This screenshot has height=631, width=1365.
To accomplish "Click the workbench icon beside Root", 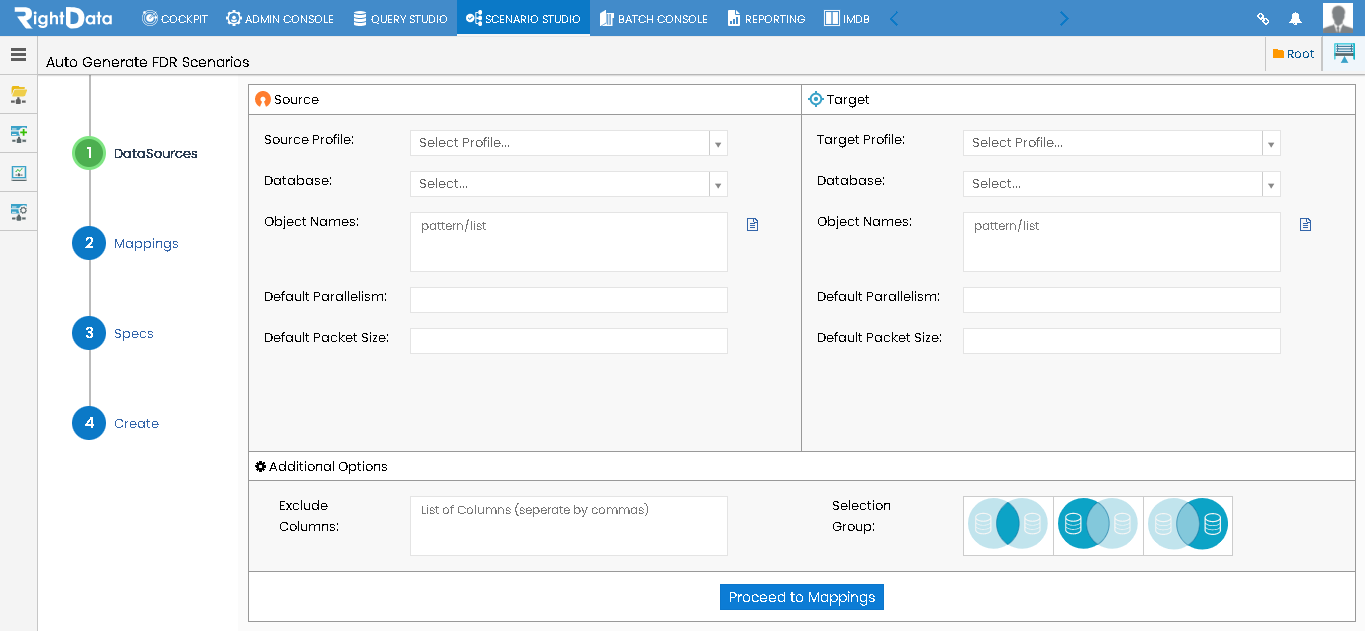I will (1343, 53).
